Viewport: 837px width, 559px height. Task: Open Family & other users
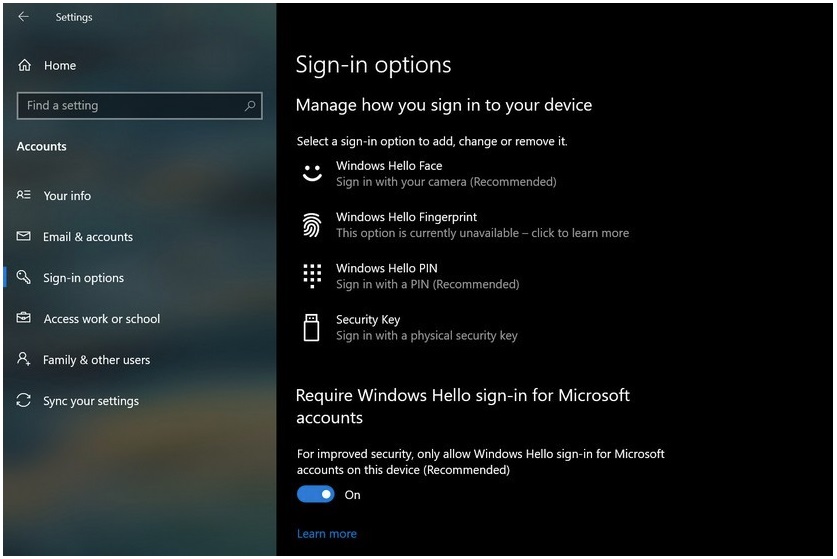click(96, 360)
